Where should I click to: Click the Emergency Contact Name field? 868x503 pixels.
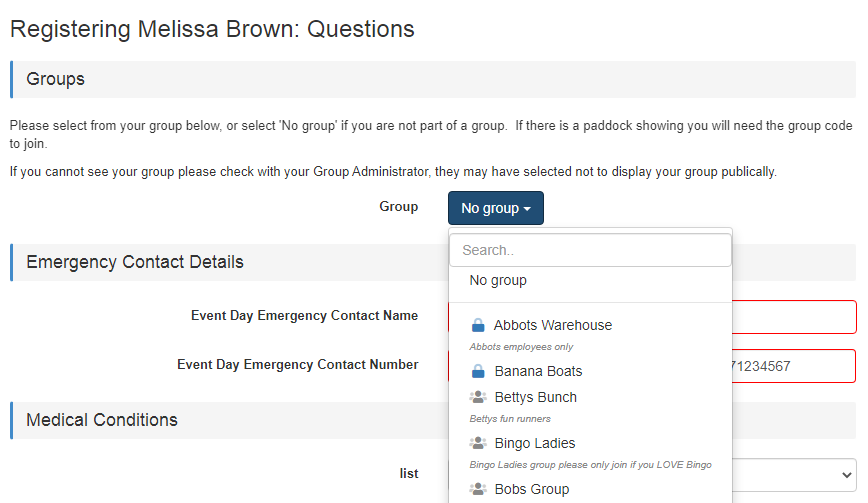795,317
